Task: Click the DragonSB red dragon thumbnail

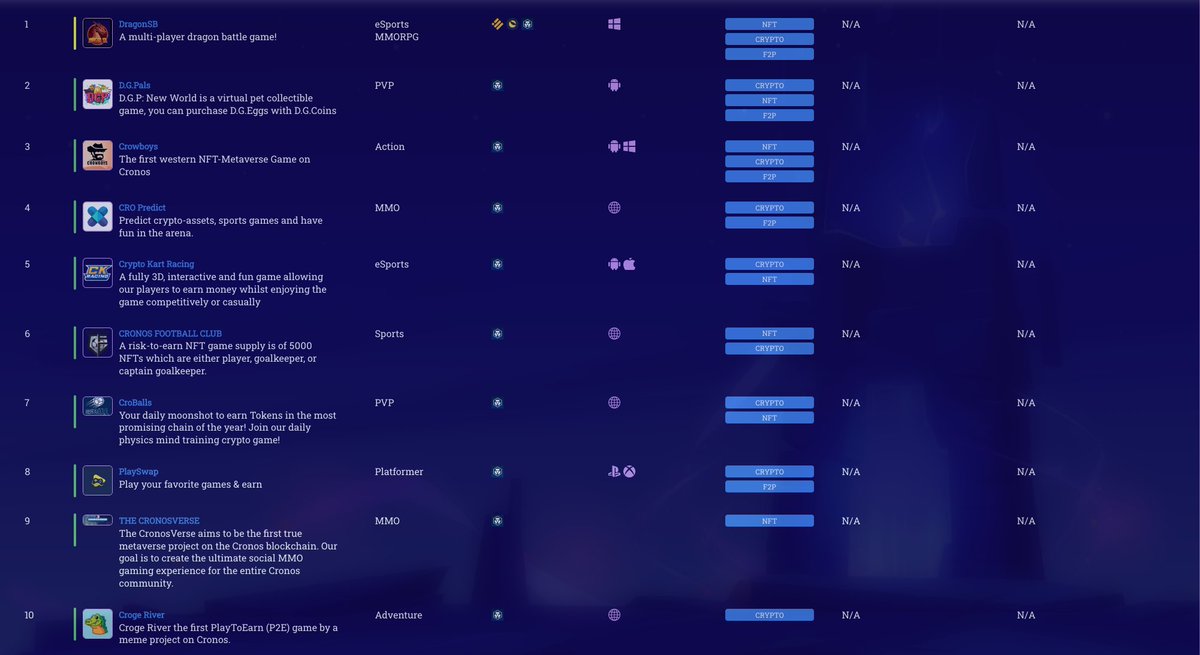Action: (97, 33)
